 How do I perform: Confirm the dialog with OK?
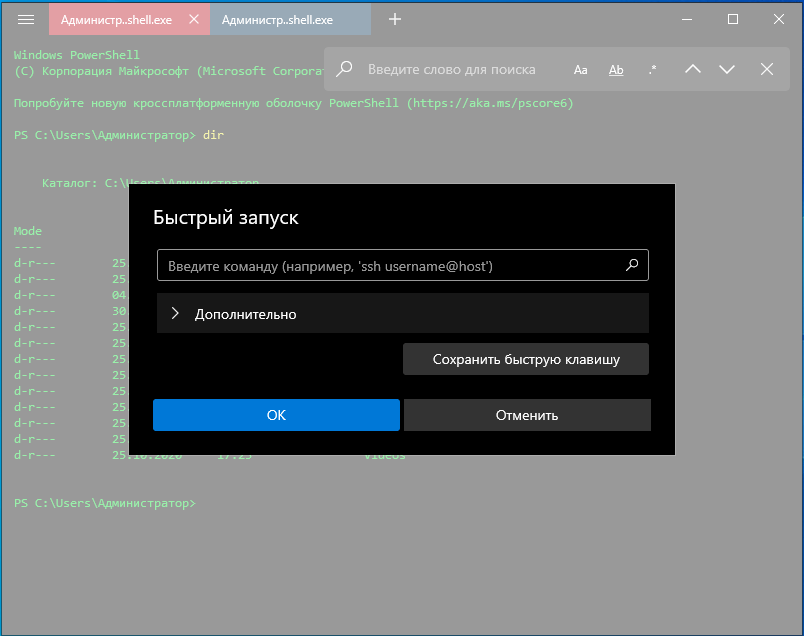[276, 415]
